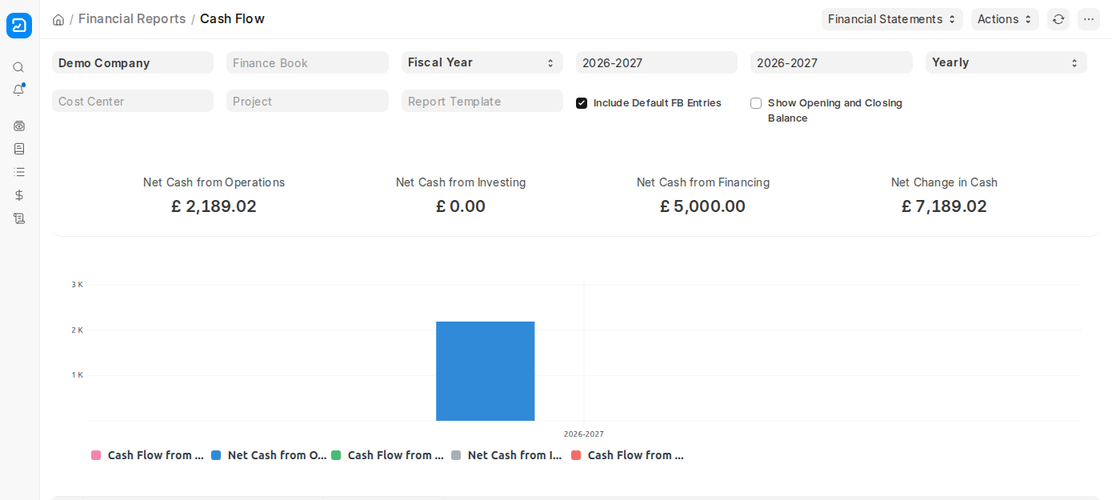Click the 2 K y-axis label
This screenshot has width=1120, height=500.
click(77, 330)
